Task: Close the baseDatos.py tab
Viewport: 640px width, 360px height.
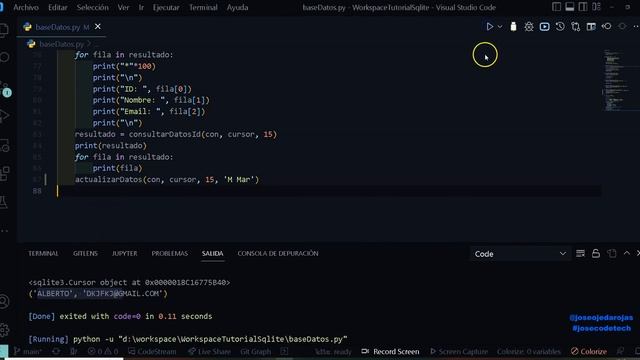Action: click(98, 27)
